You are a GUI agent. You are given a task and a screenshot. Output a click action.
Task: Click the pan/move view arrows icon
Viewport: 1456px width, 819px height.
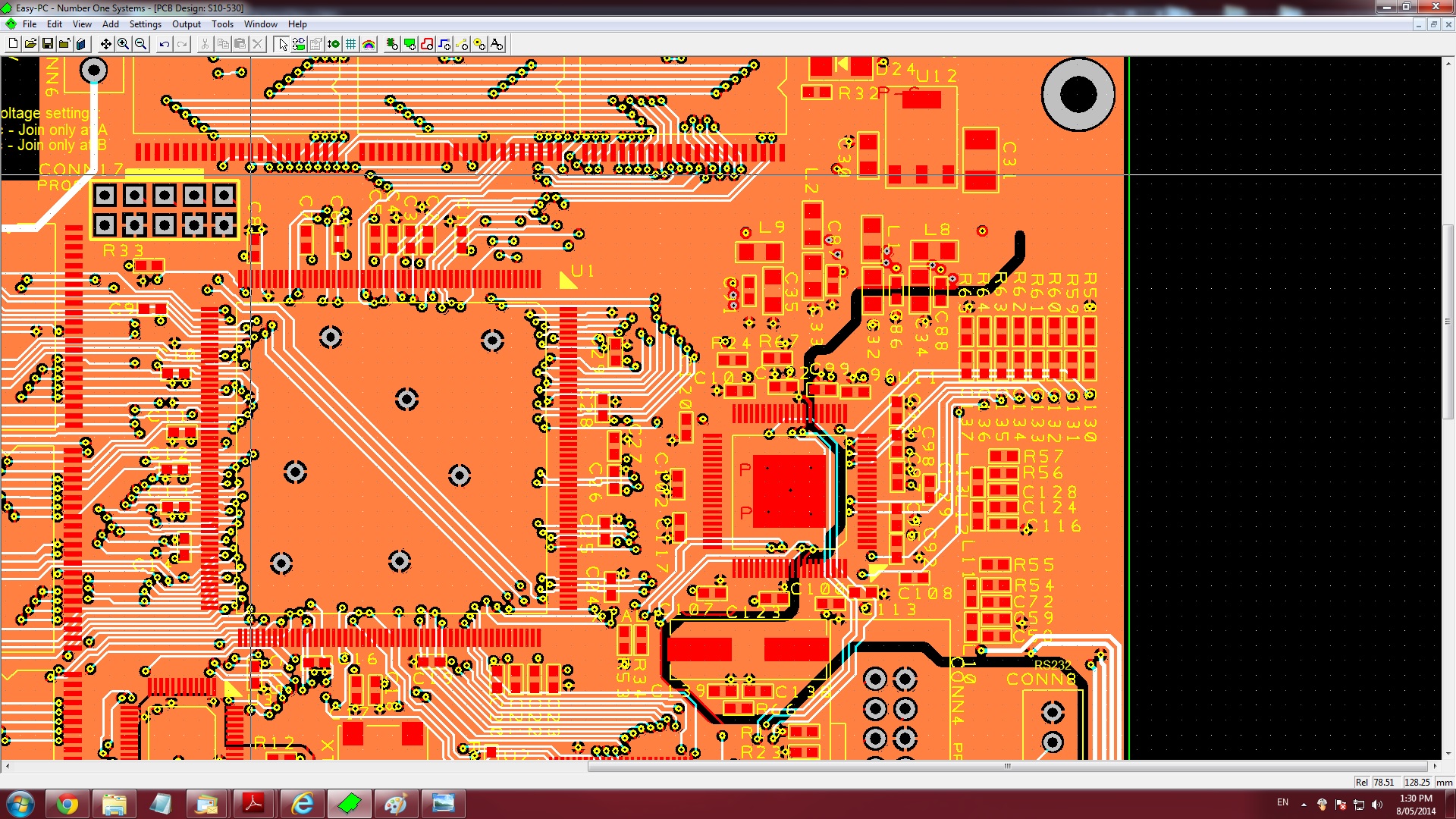105,44
